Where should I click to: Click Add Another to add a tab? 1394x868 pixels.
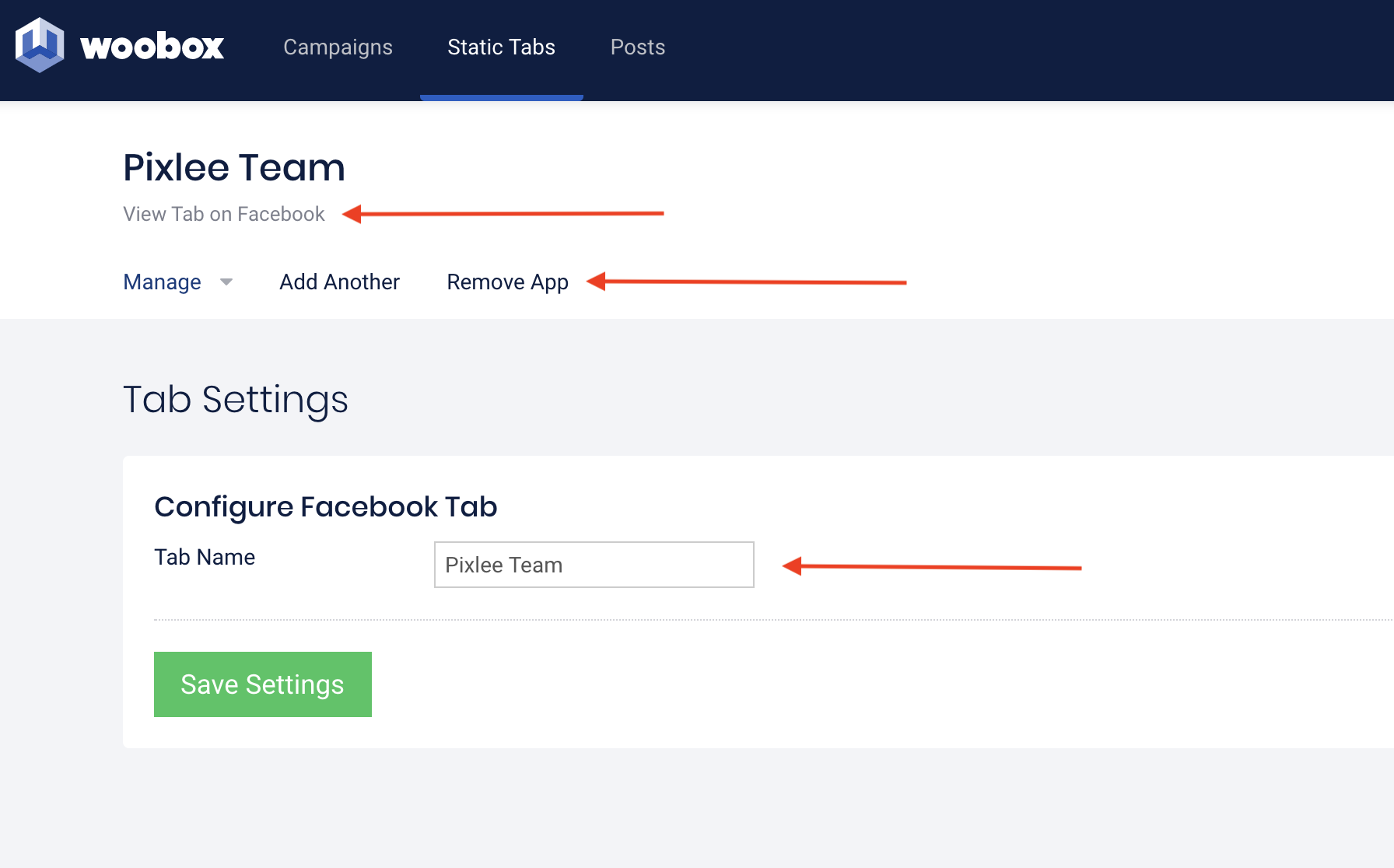tap(339, 282)
